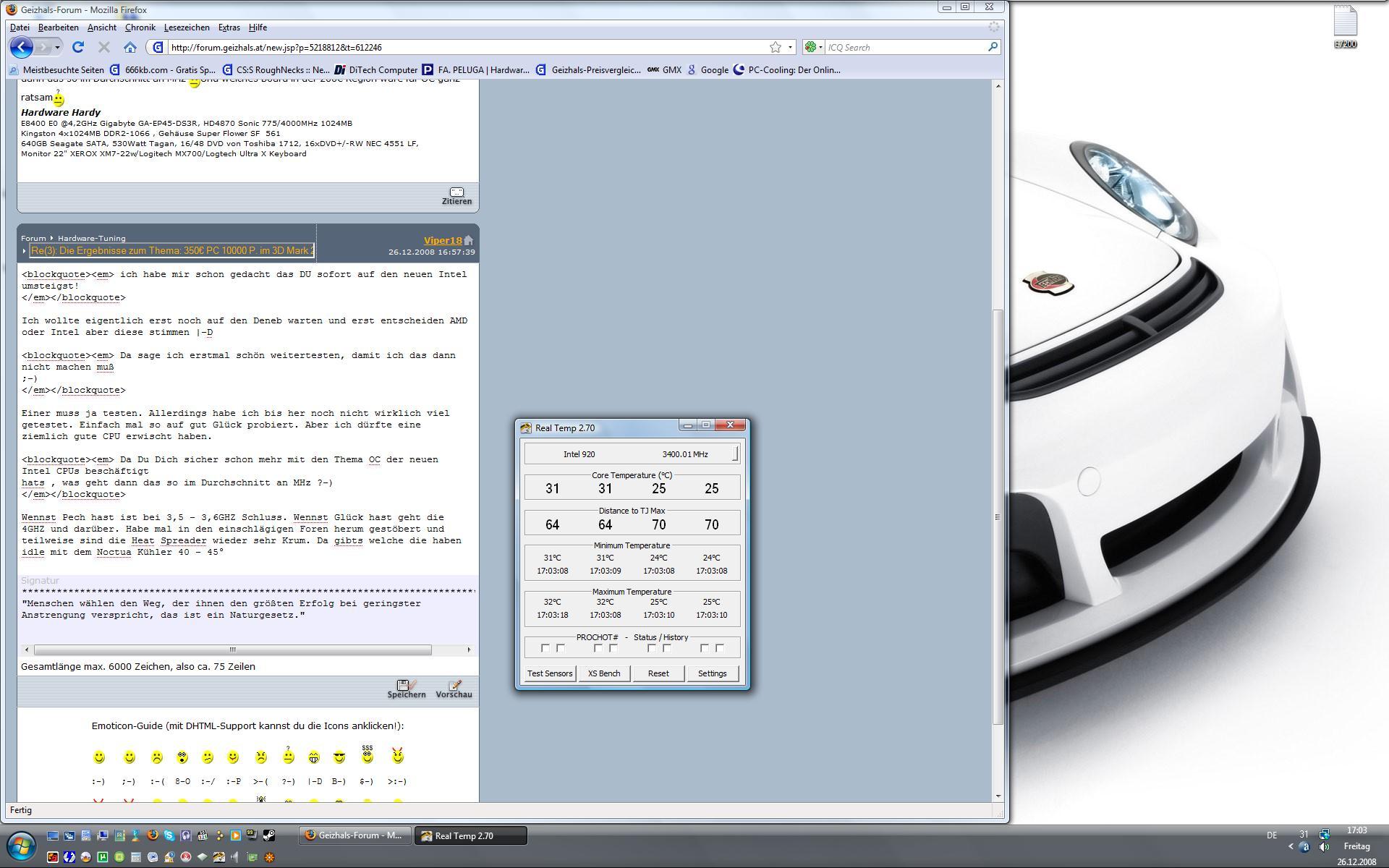Open the Lesezeichen menu
Image resolution: width=1389 pixels, height=868 pixels.
[187, 27]
